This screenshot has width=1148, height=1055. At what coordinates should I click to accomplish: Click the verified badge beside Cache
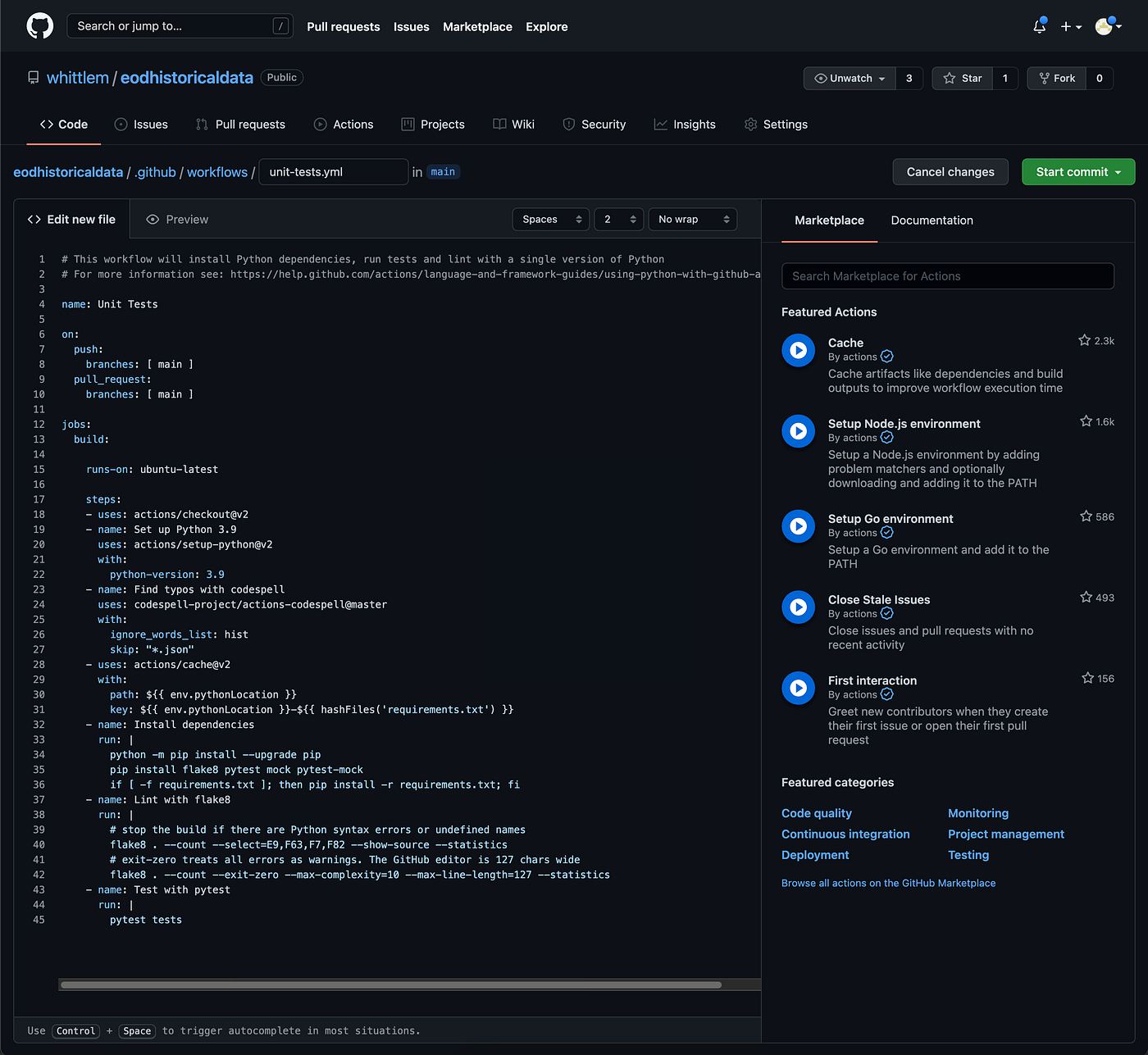click(886, 357)
